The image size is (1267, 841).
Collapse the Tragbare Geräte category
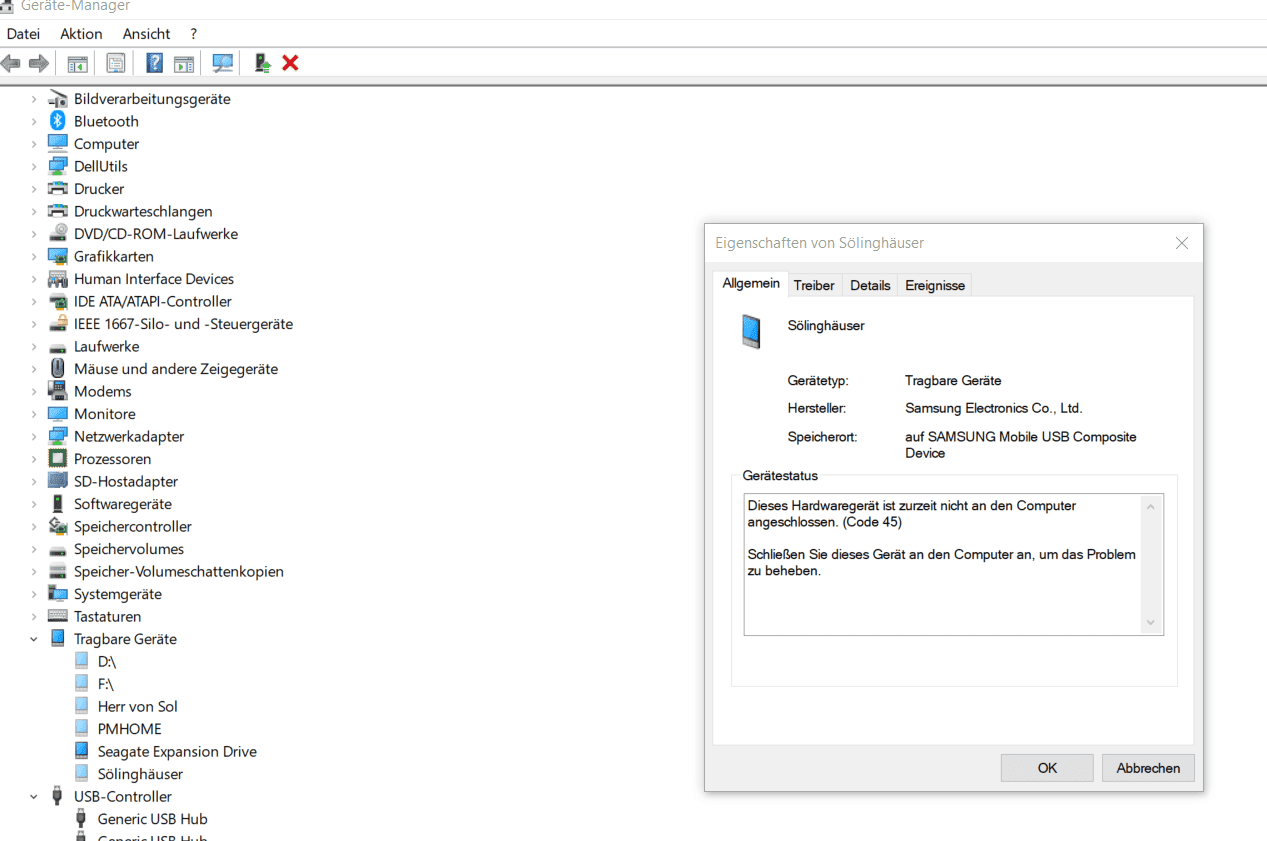(x=33, y=639)
